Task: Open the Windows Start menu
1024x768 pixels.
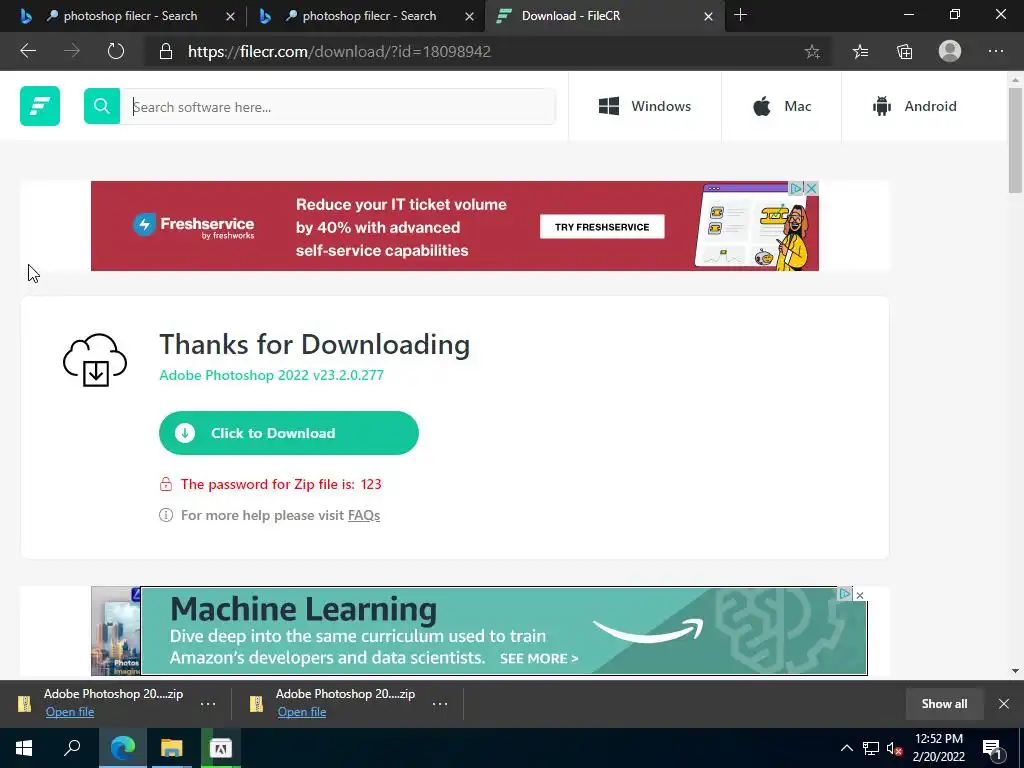Action: [24, 748]
